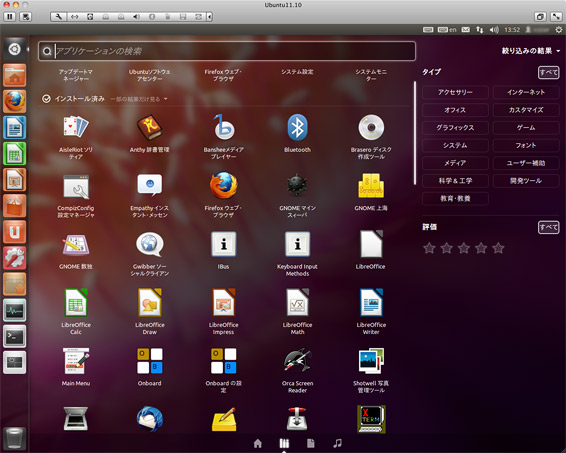Open Keyboard Input Methods
Screen dimensions: 566x453
point(297,244)
